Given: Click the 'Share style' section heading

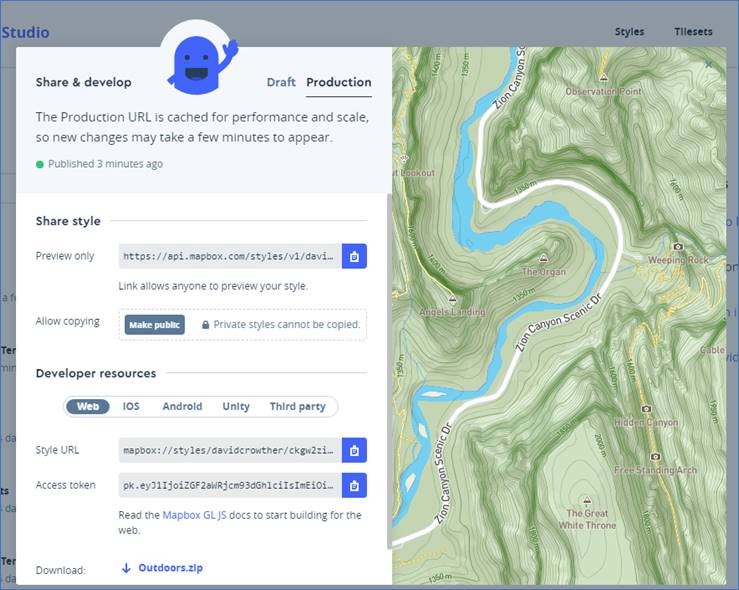Looking at the screenshot, I should pyautogui.click(x=68, y=221).
